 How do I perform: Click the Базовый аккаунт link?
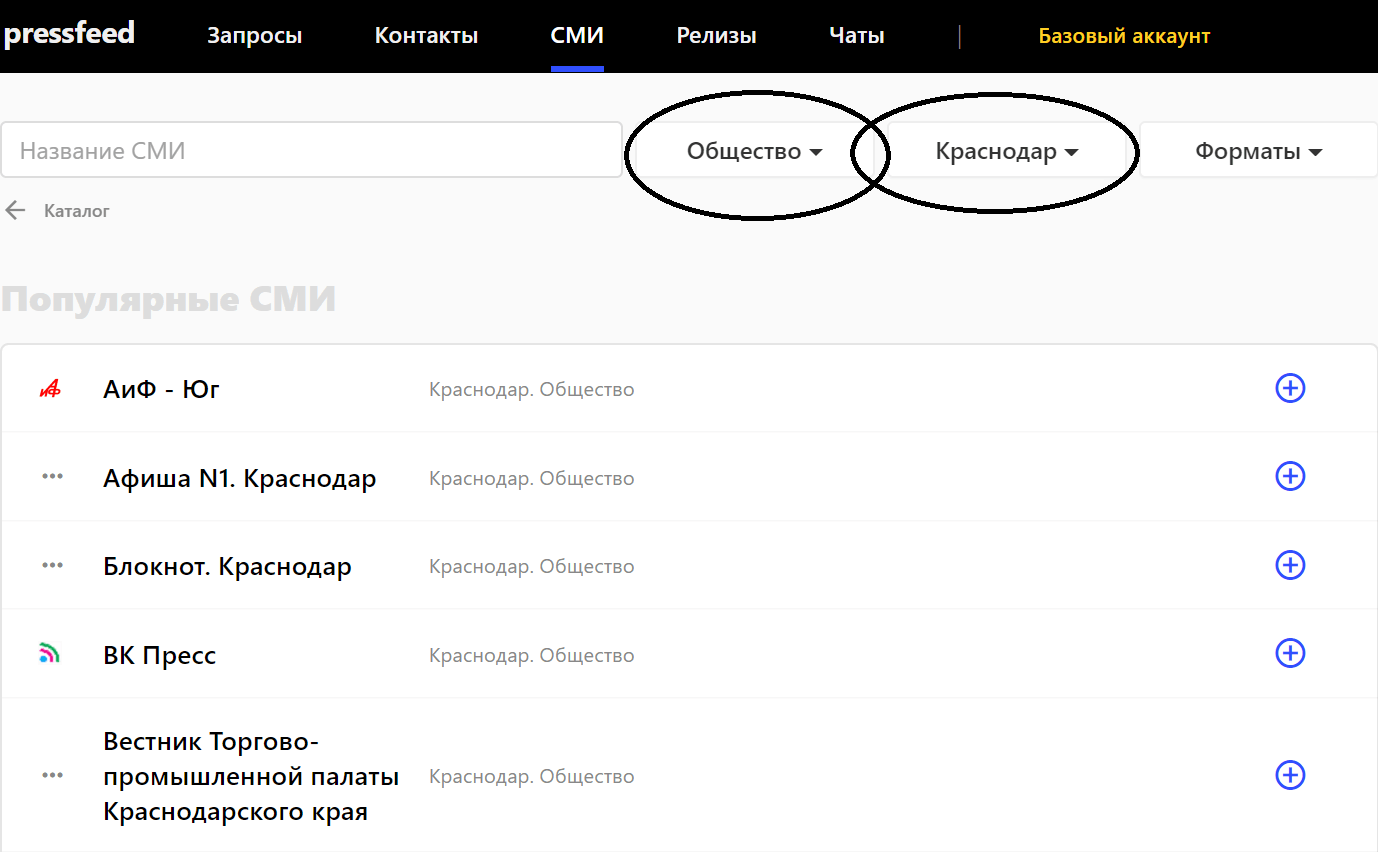(x=1124, y=36)
